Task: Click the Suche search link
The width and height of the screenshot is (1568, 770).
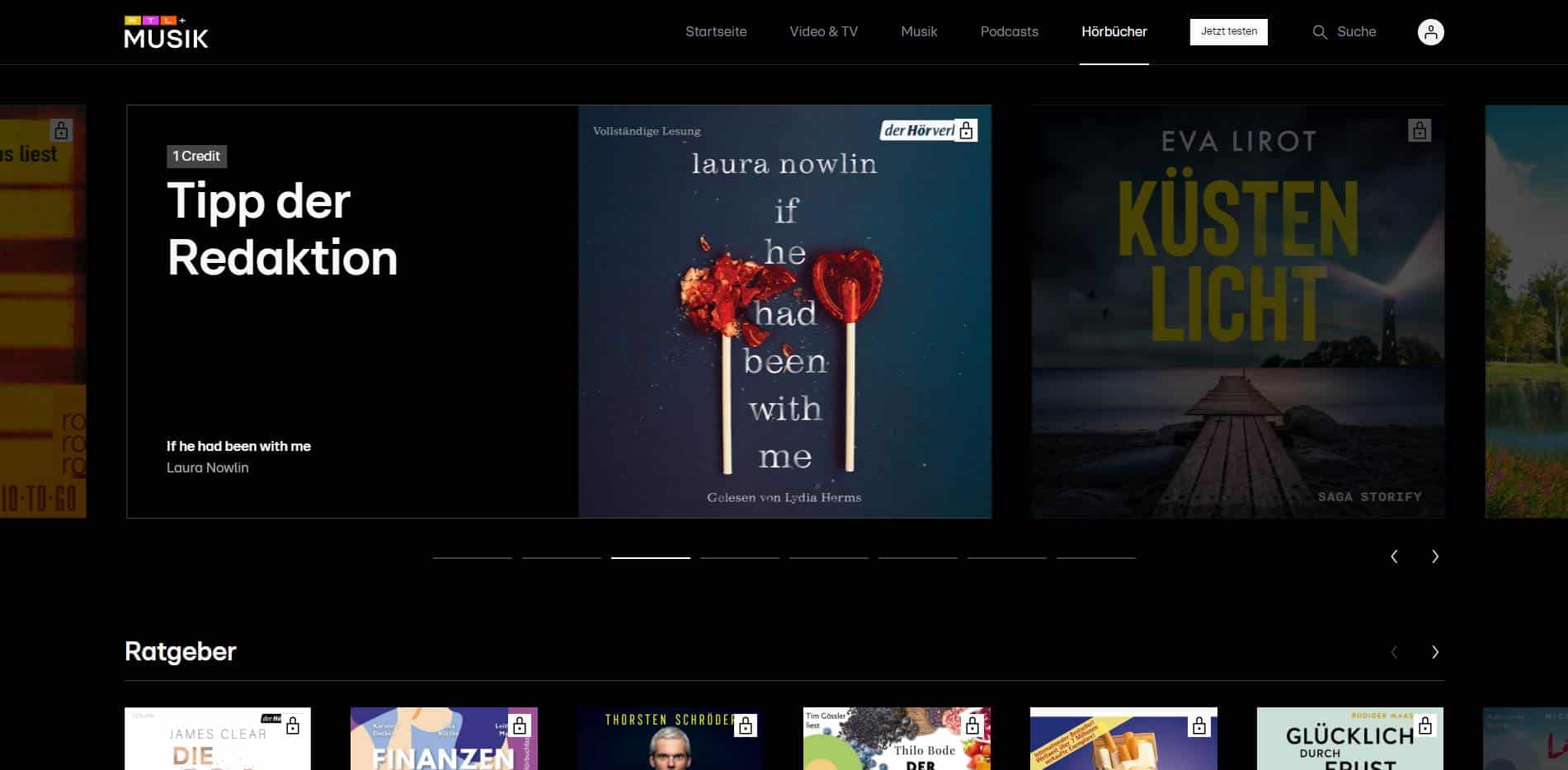Action: [x=1356, y=31]
